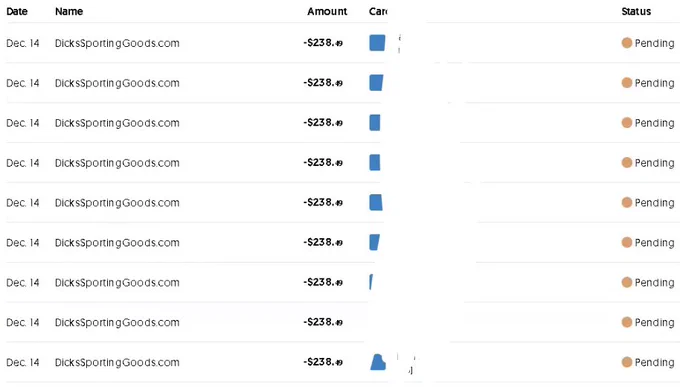
Task: Click the blue card icon in the fifth transaction row
Action: click(376, 203)
